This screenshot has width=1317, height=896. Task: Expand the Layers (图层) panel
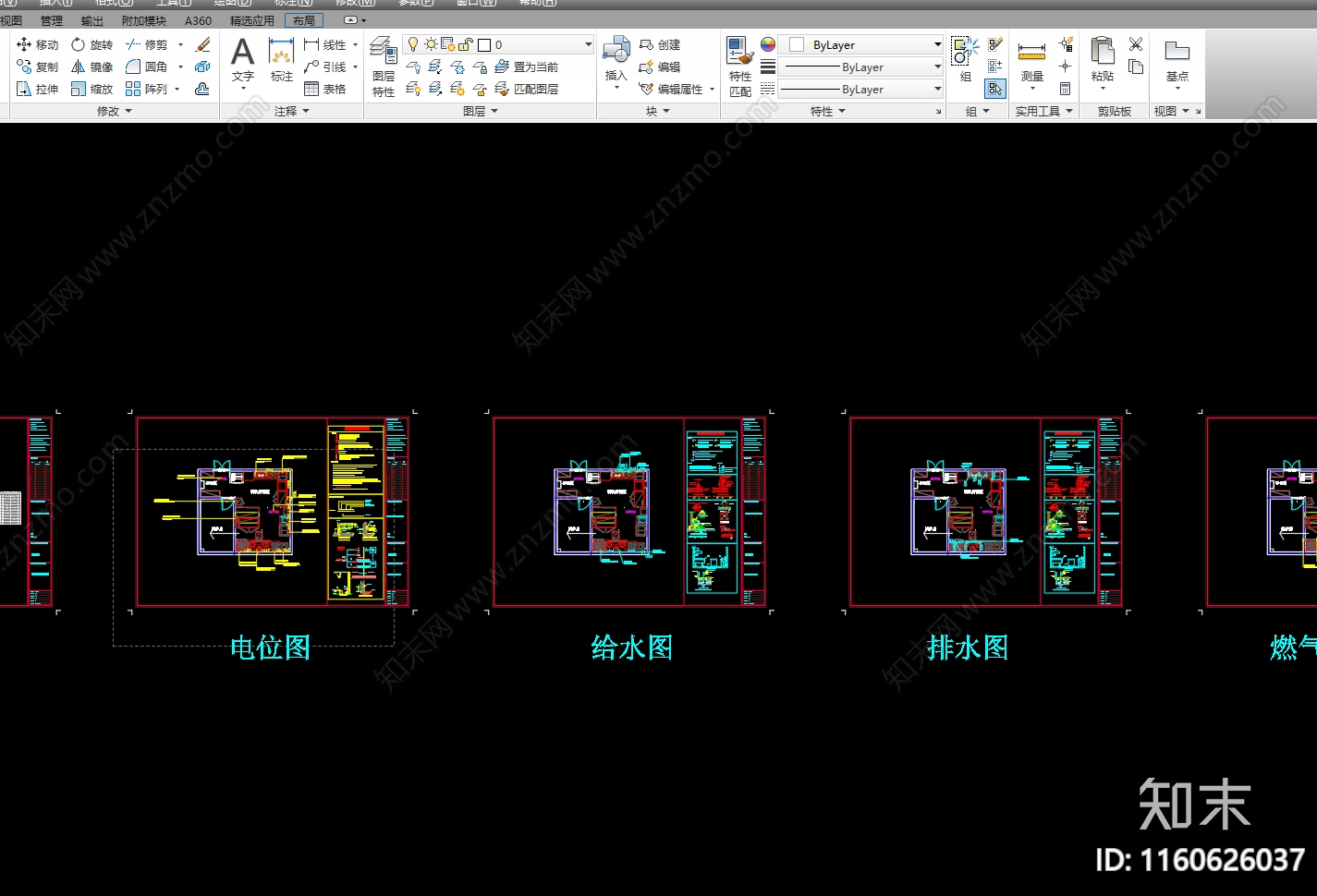(x=481, y=111)
